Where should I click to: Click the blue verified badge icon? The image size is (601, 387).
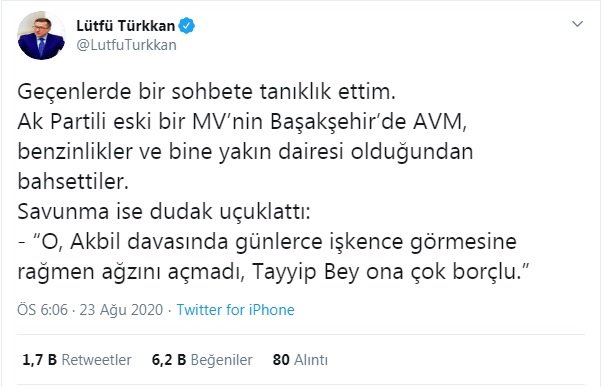(187, 26)
